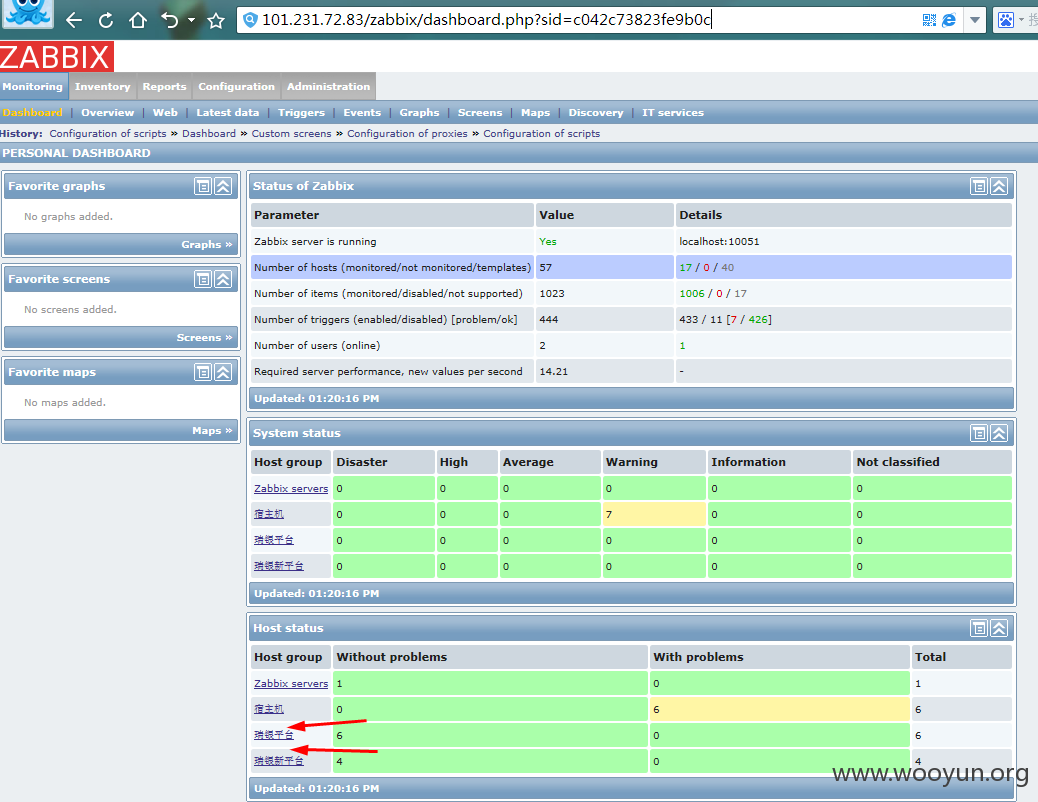Open the Maps submenu item
This screenshot has height=802, width=1038.
point(536,113)
